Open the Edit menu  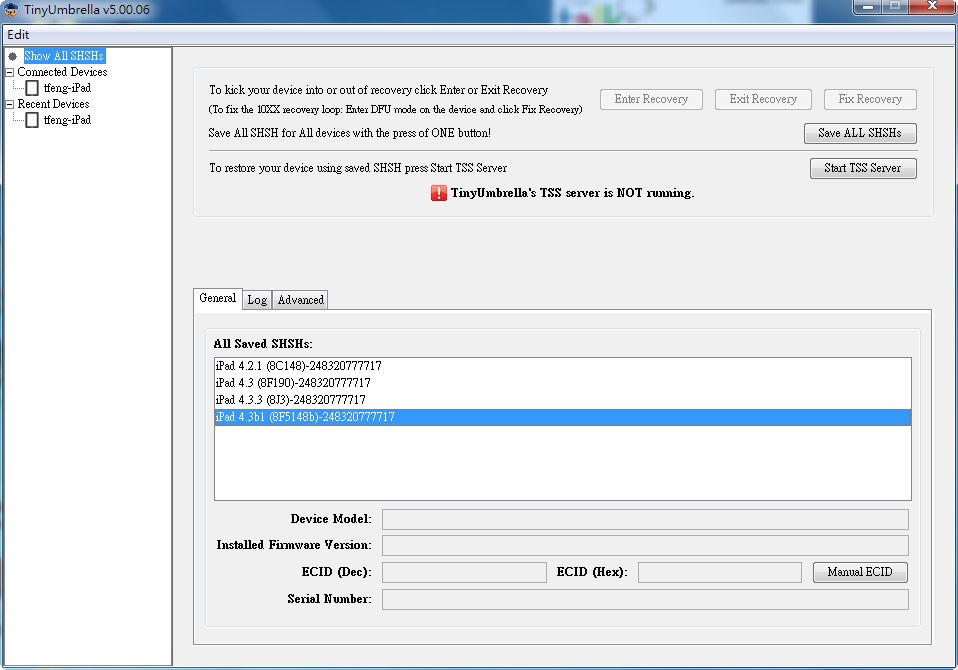[x=18, y=35]
